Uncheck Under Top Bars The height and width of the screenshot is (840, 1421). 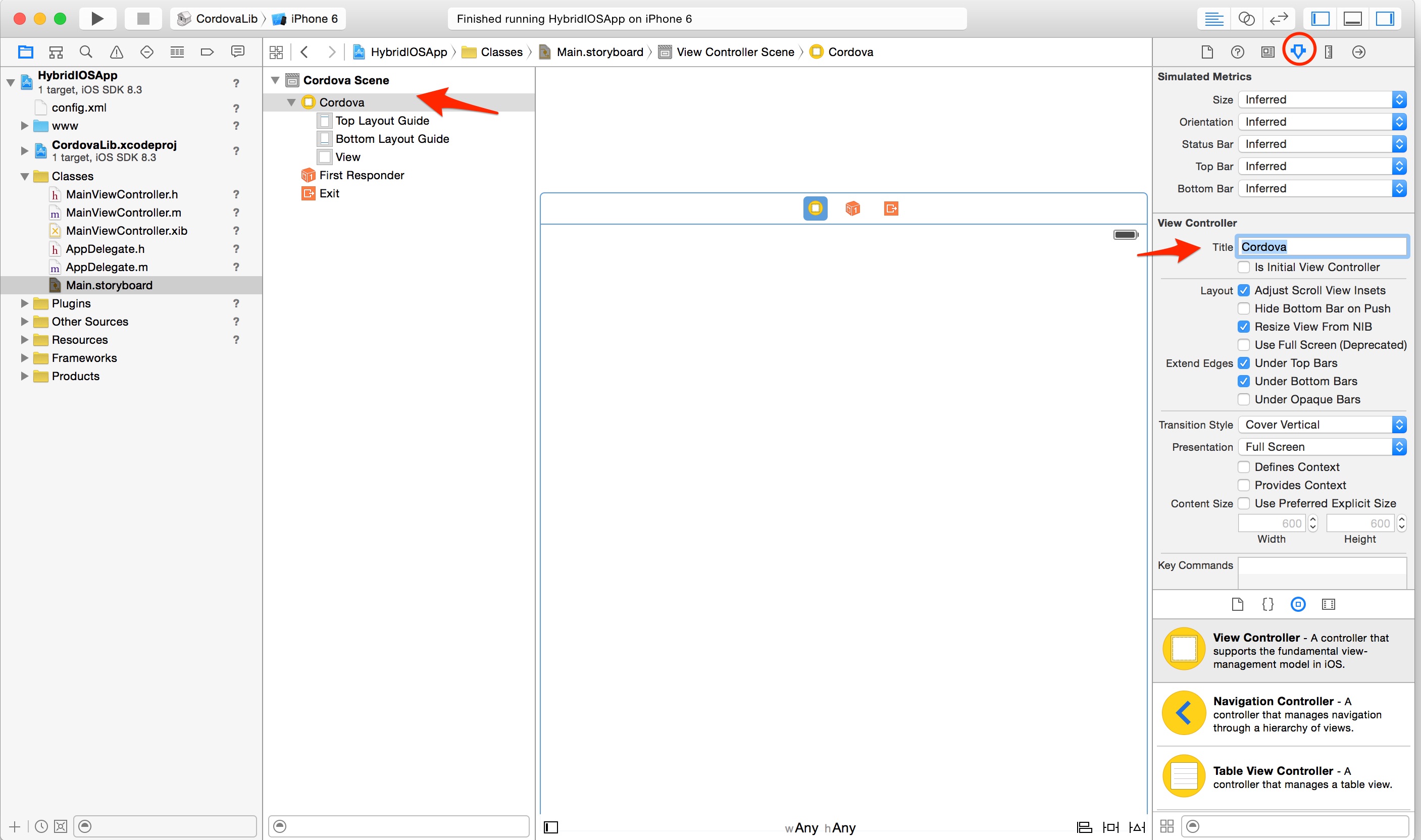1244,363
